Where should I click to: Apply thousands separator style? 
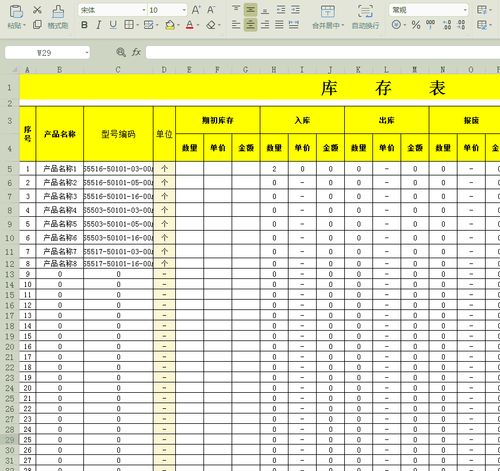click(430, 24)
